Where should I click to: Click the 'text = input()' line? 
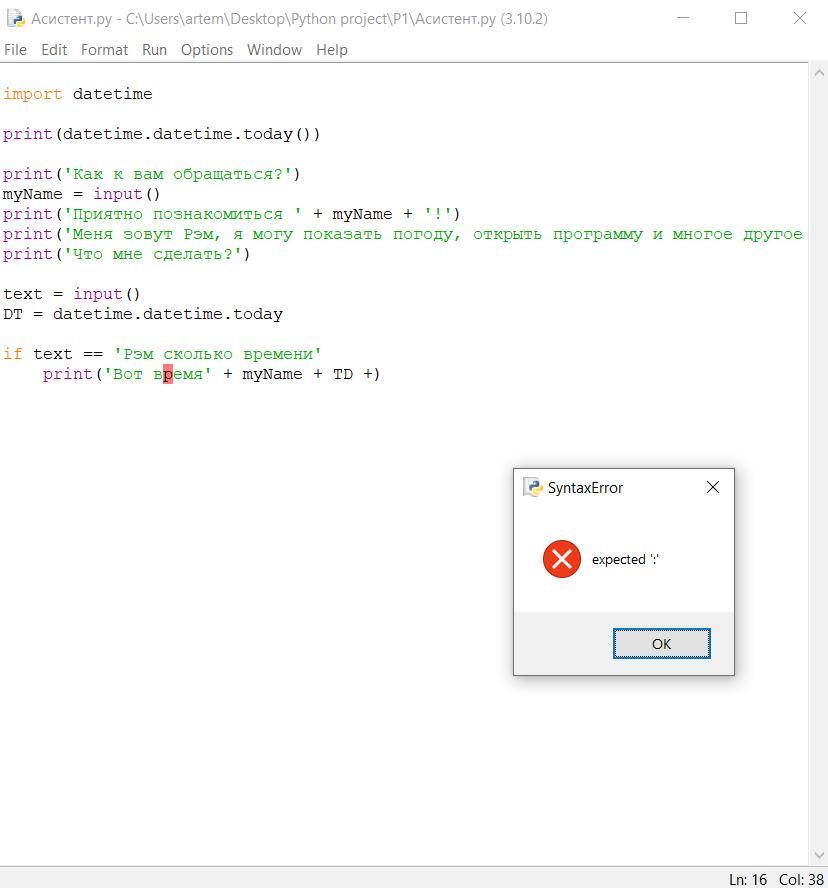[x=71, y=294]
